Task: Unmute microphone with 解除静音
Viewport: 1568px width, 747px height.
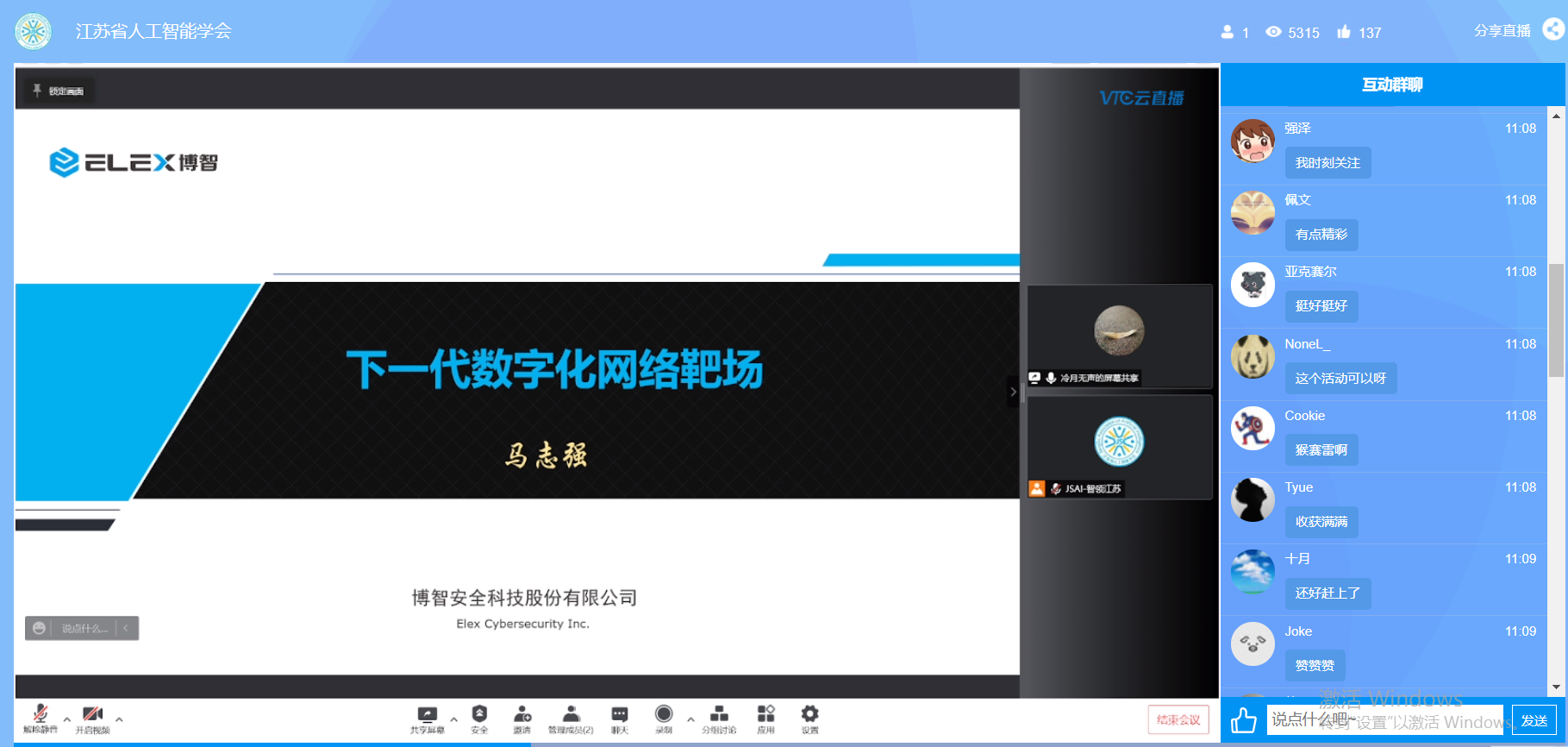Action: [x=40, y=718]
